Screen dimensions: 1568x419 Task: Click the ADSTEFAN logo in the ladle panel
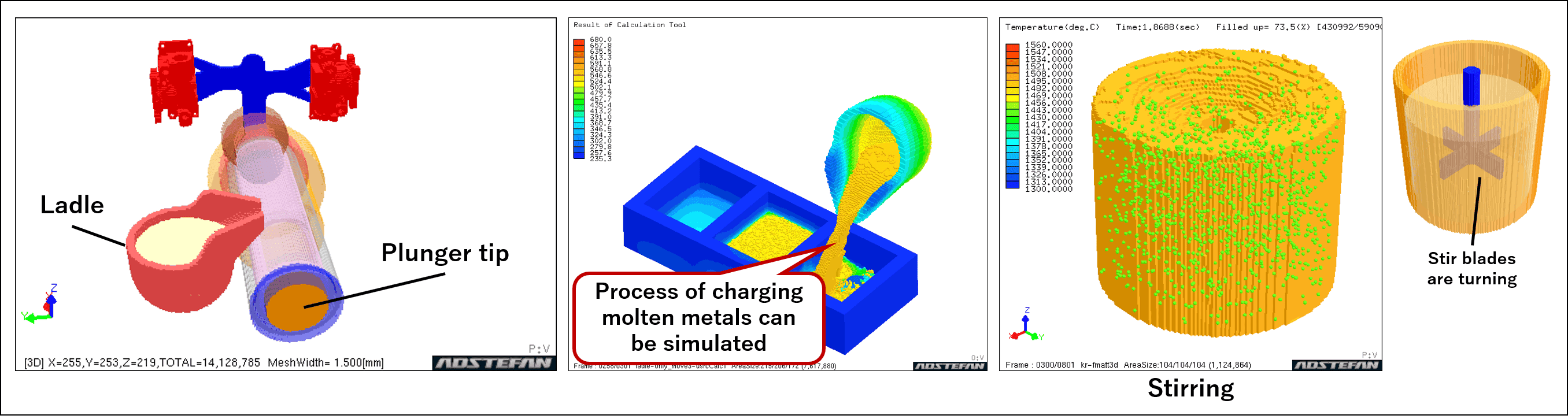click(x=494, y=364)
